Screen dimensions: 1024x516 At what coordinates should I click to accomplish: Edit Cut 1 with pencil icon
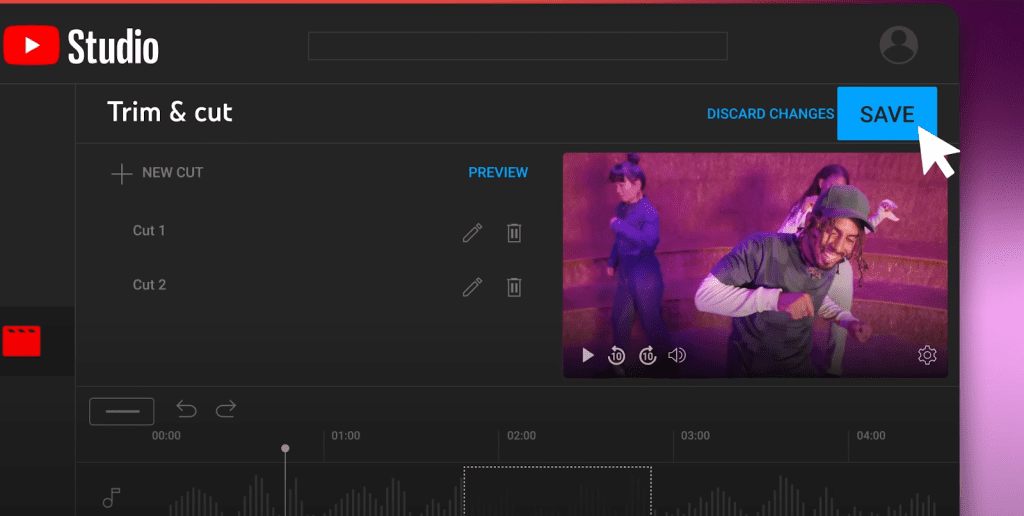pos(472,233)
